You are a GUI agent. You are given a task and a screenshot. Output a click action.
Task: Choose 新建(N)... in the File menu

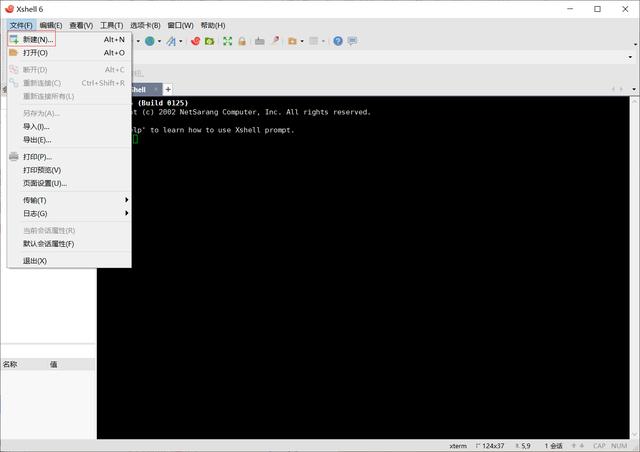(x=69, y=40)
